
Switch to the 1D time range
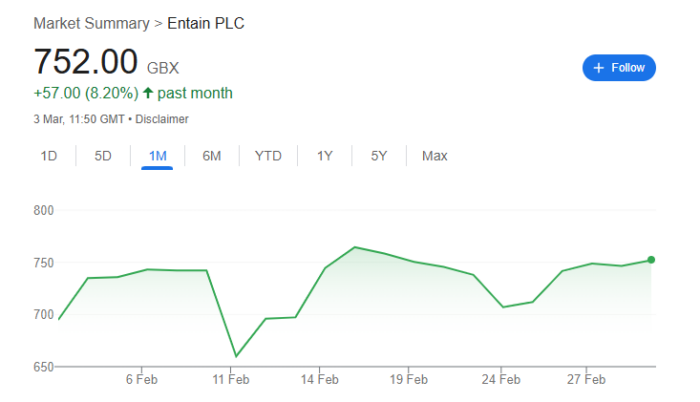point(49,156)
